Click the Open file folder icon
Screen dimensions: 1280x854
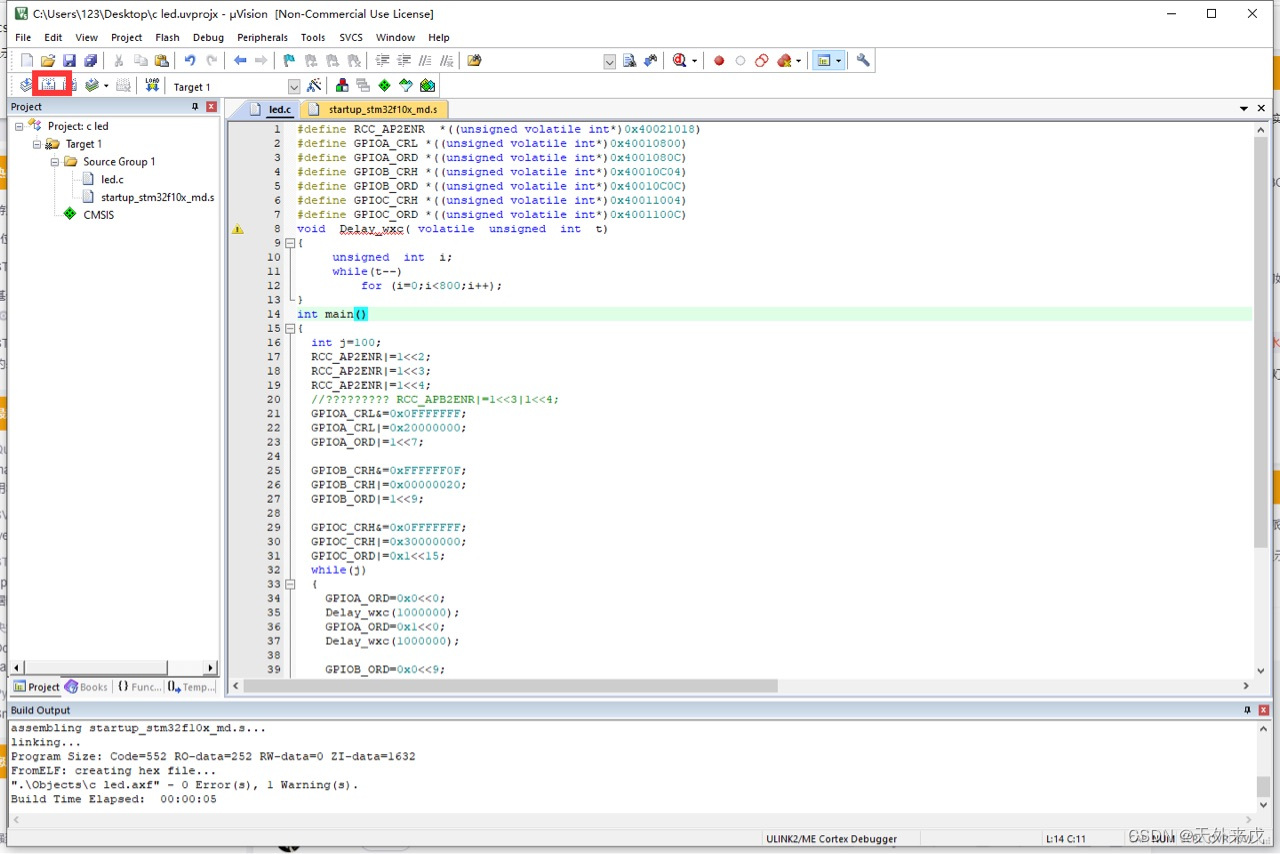(x=47, y=61)
